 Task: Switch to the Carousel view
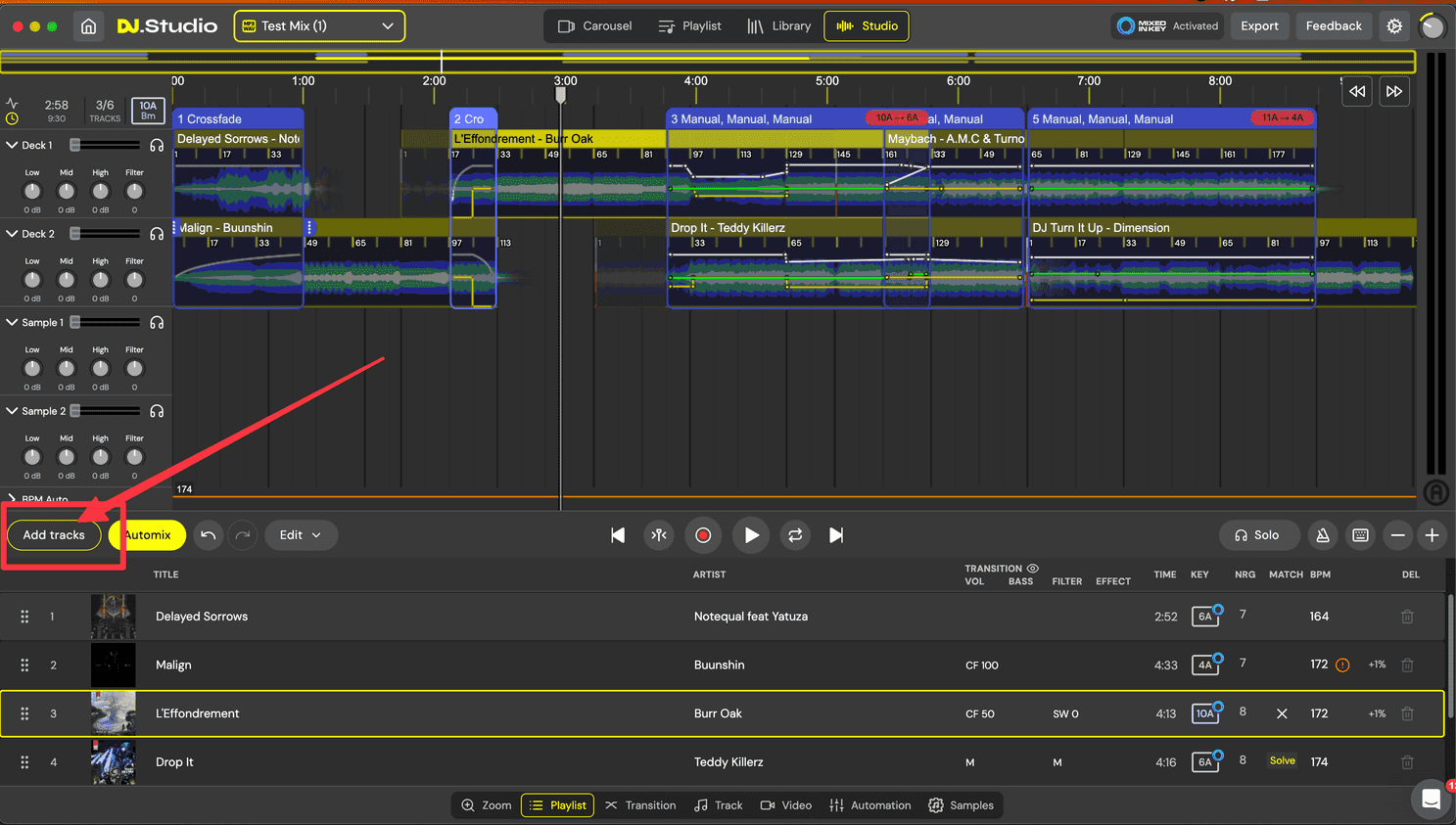(x=594, y=26)
